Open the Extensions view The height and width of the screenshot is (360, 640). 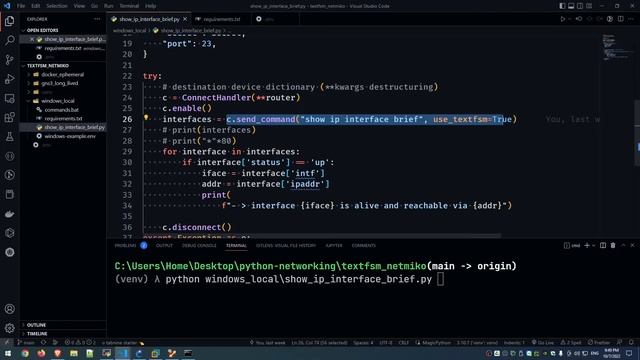9,118
